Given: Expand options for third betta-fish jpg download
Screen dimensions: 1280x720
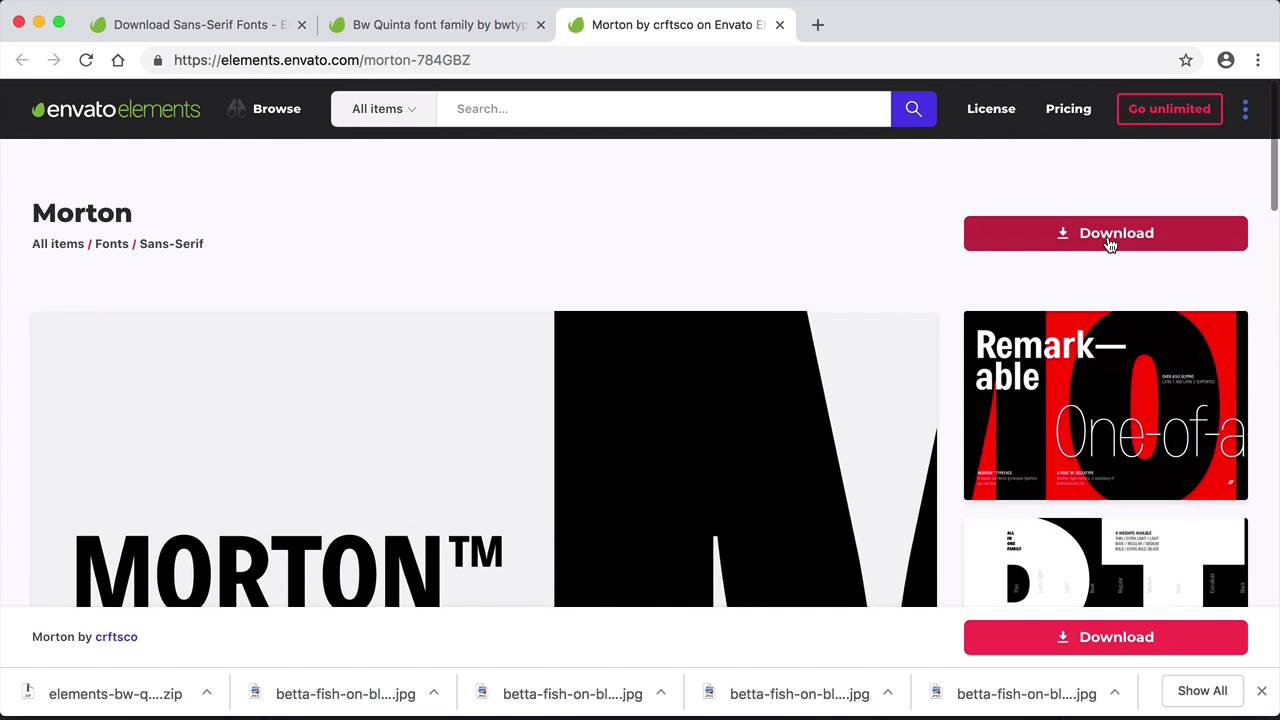Looking at the screenshot, I should [888, 692].
